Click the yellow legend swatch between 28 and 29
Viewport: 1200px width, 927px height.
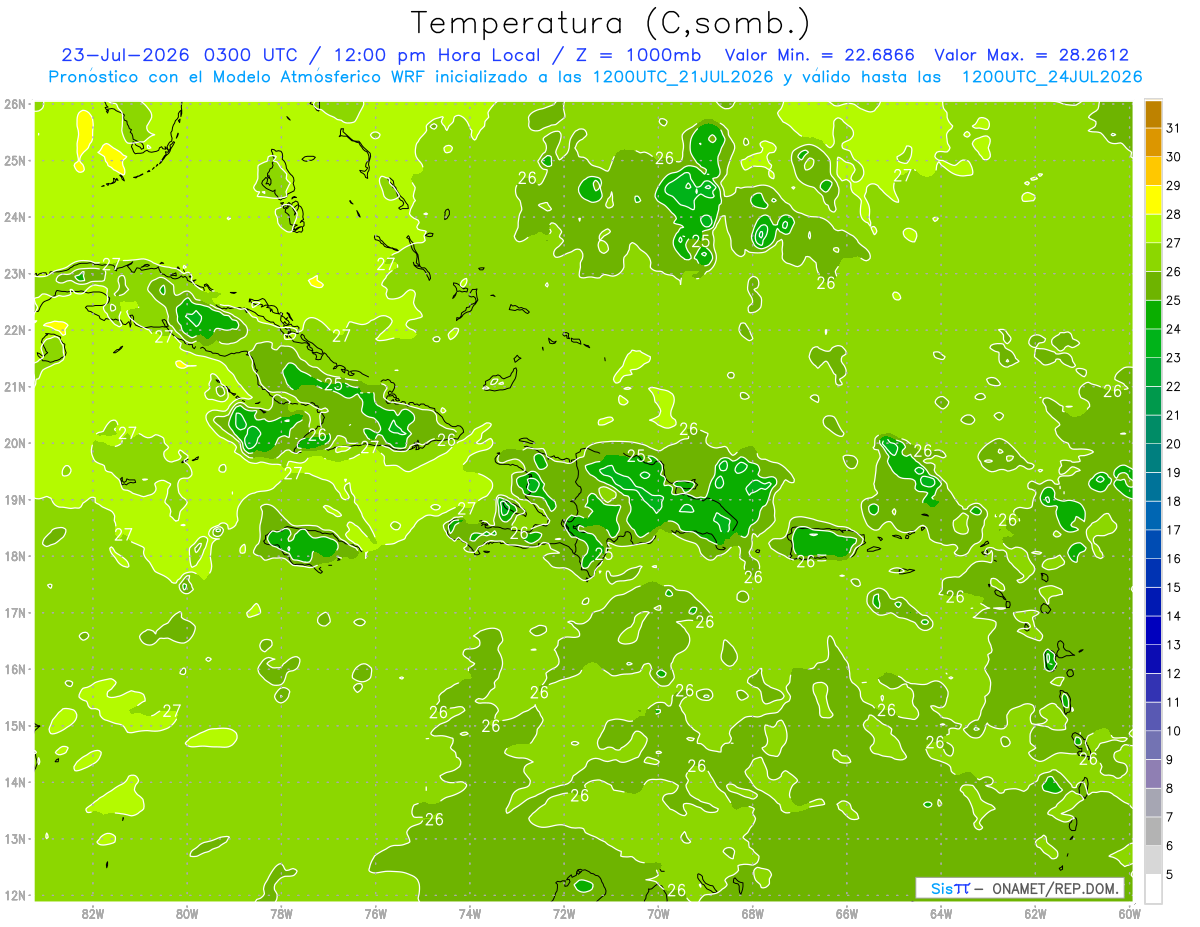[x=1153, y=199]
